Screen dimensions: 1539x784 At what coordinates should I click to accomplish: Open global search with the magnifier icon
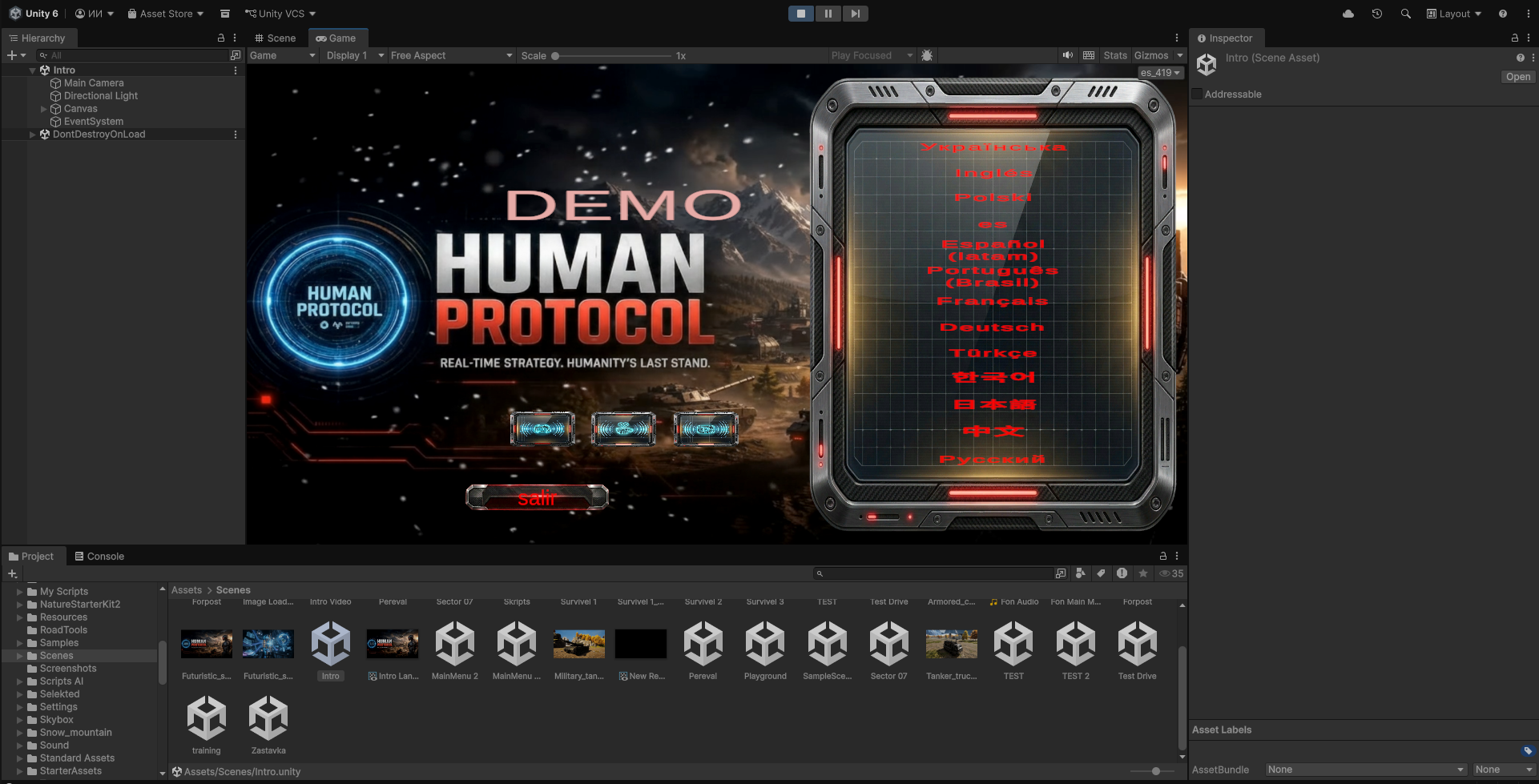click(1405, 14)
